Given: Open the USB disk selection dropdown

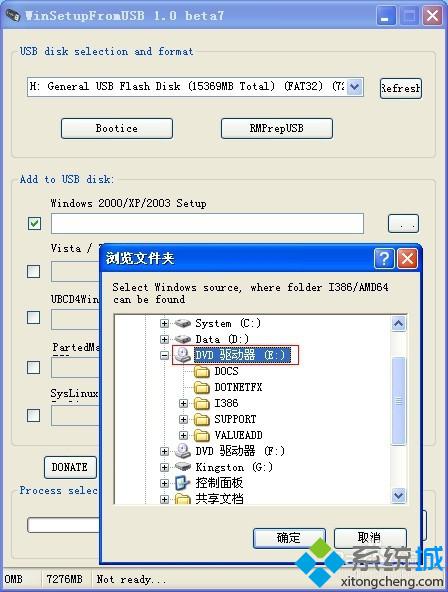Looking at the screenshot, I should pyautogui.click(x=354, y=87).
